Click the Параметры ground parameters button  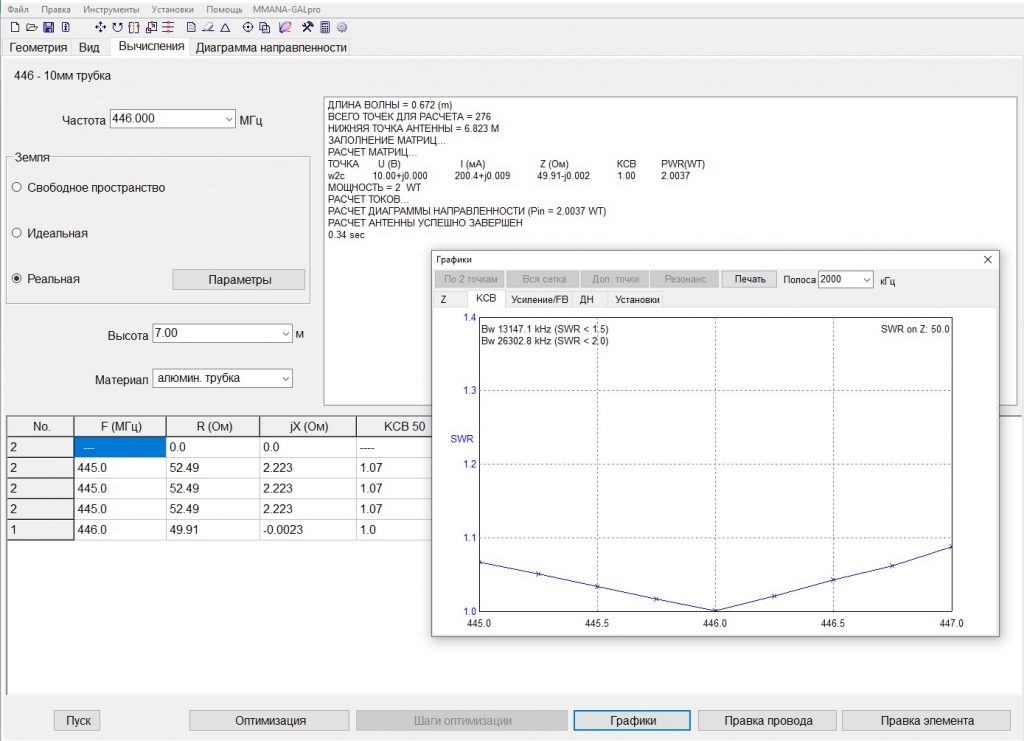[239, 280]
